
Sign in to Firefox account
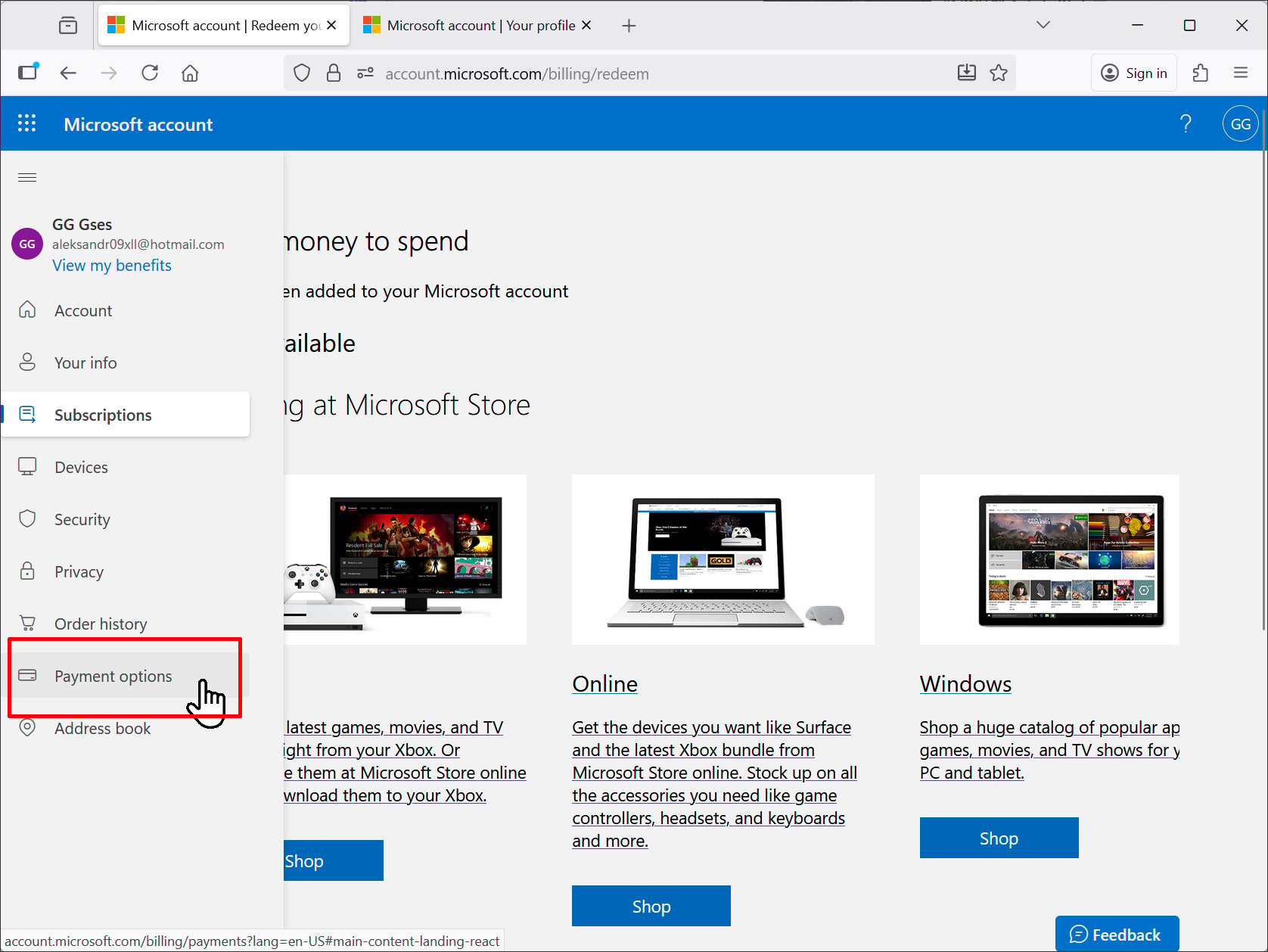[1134, 73]
